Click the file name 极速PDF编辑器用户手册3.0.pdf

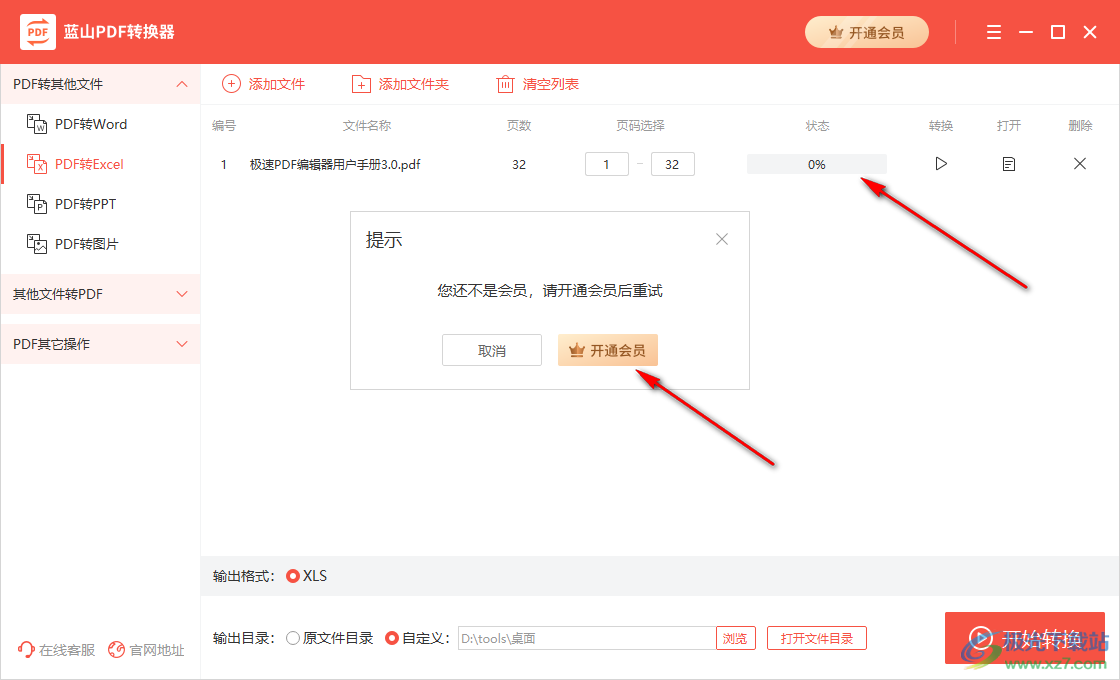coord(335,164)
